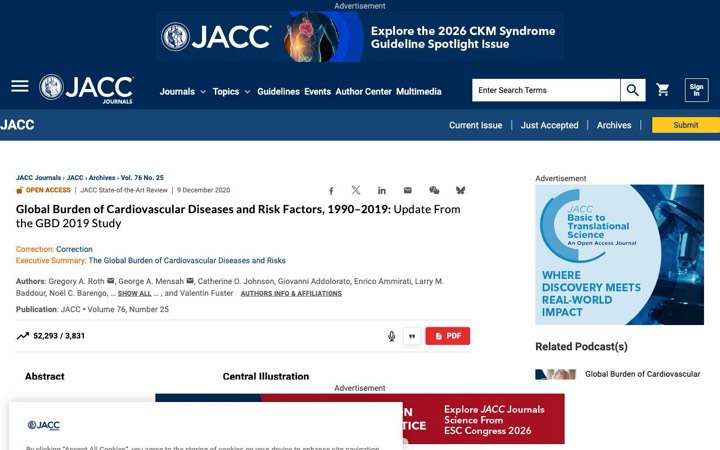Open Multimedia in the navigation bar

[x=418, y=91]
